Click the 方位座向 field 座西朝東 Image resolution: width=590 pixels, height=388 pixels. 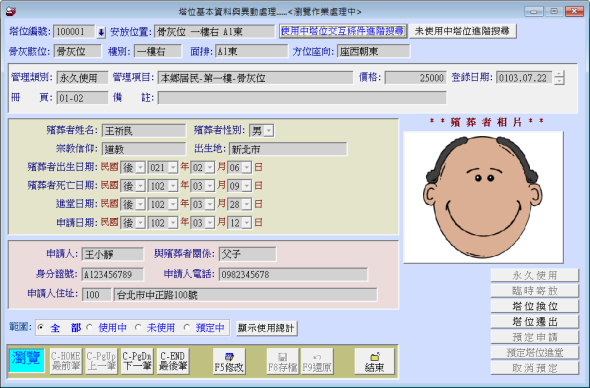click(x=373, y=51)
